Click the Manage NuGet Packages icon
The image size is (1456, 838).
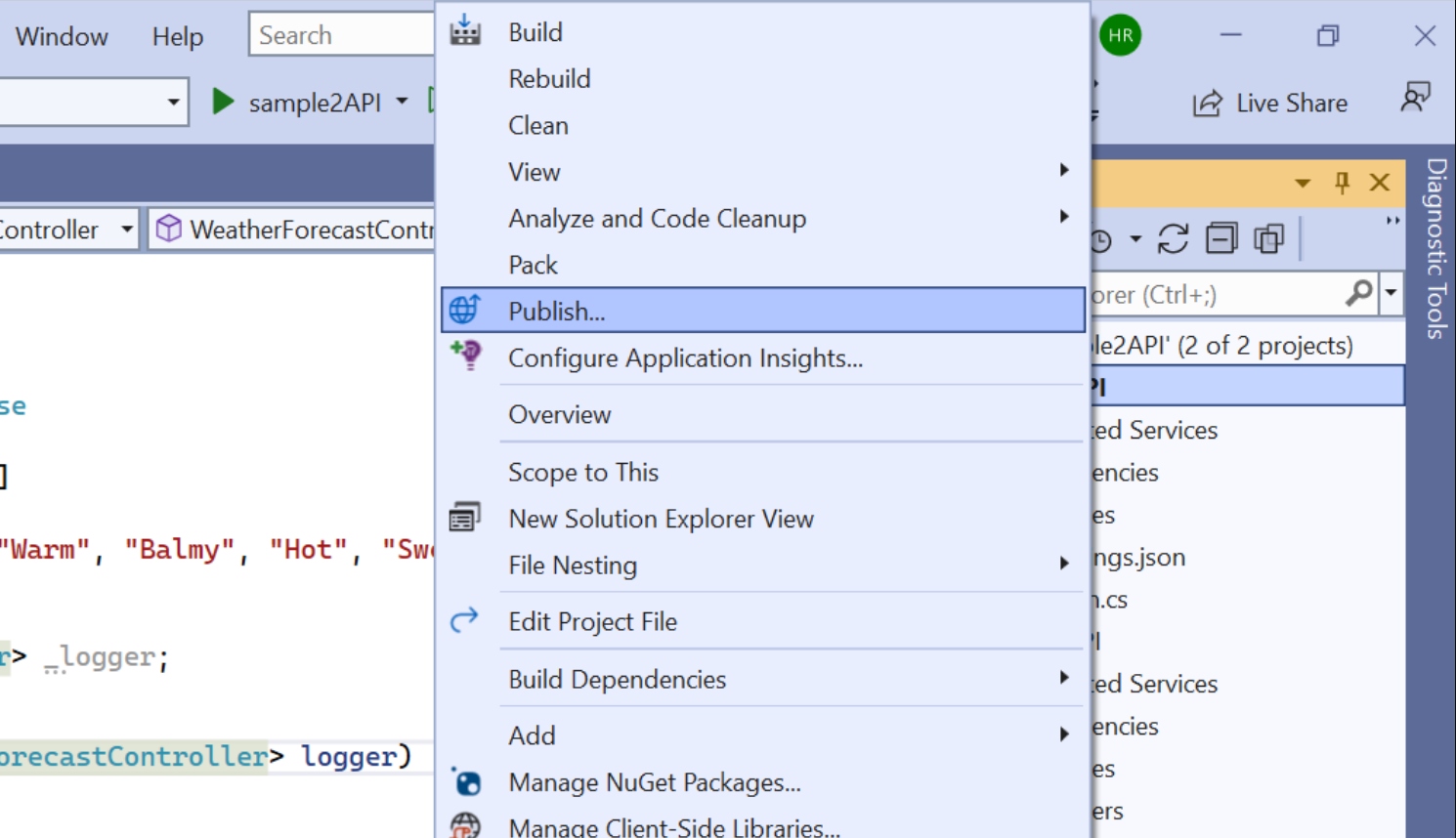pos(466,781)
